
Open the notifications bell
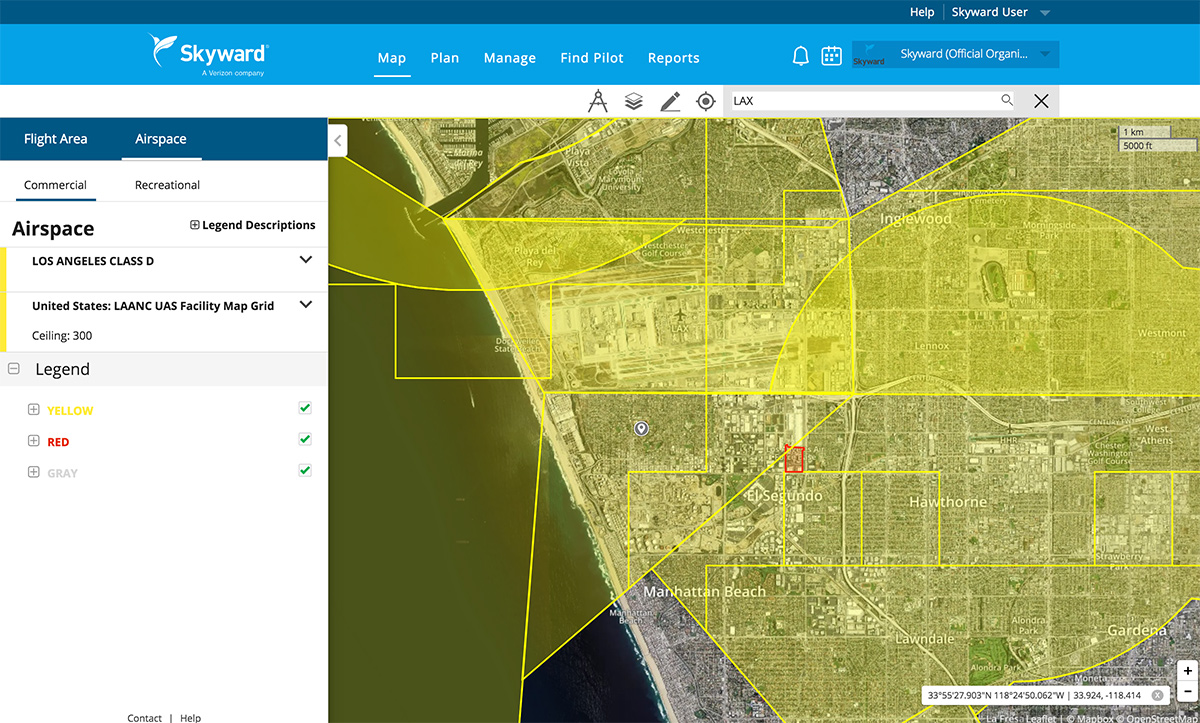(800, 56)
